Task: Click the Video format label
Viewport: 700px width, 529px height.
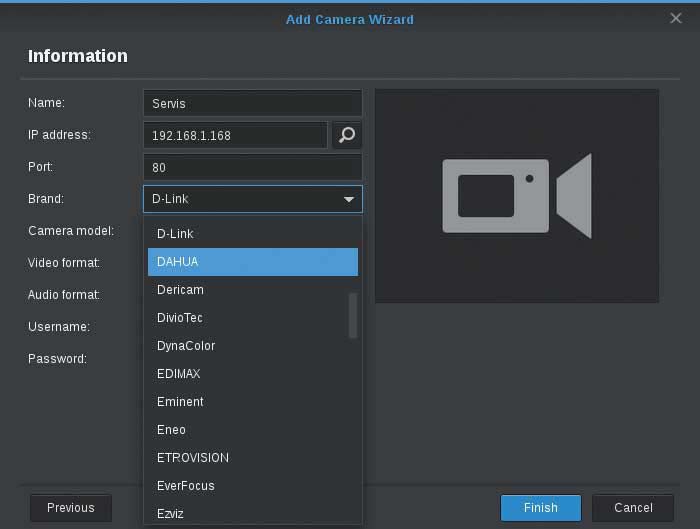Action: (x=64, y=262)
